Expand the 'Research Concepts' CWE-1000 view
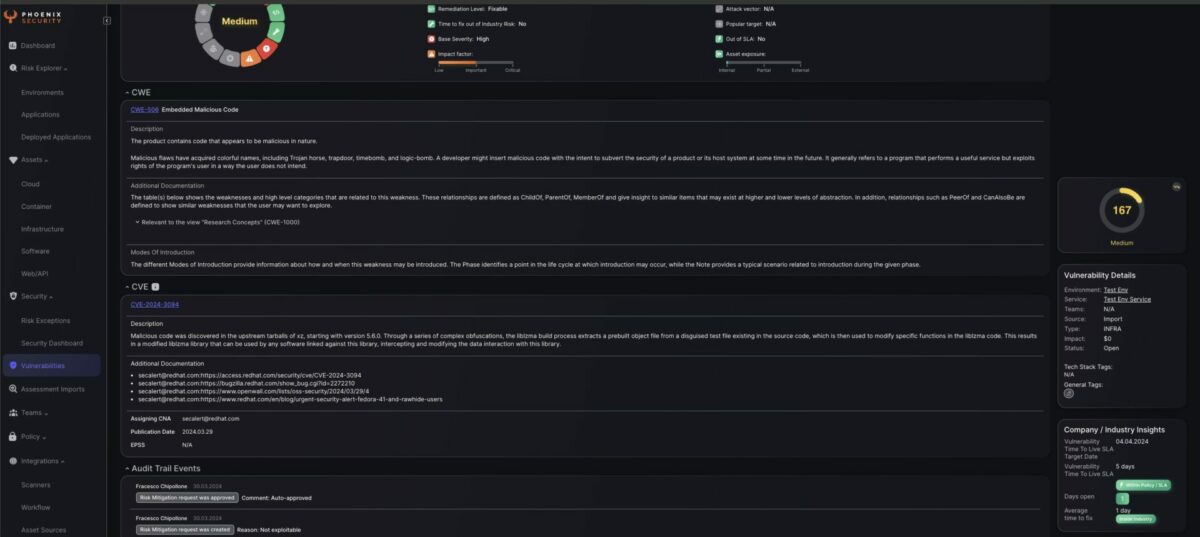The height and width of the screenshot is (537, 1200). pyautogui.click(x=137, y=222)
